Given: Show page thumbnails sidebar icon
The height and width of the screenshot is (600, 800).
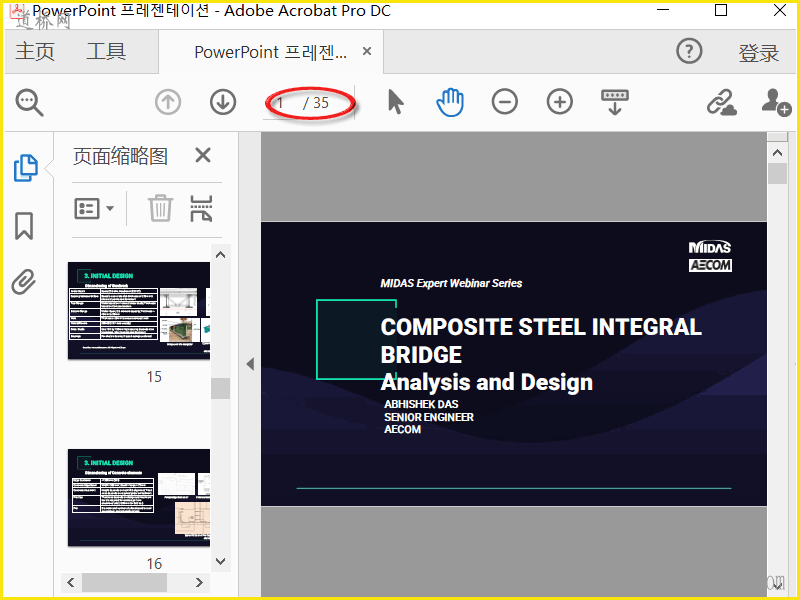Looking at the screenshot, I should [x=25, y=168].
